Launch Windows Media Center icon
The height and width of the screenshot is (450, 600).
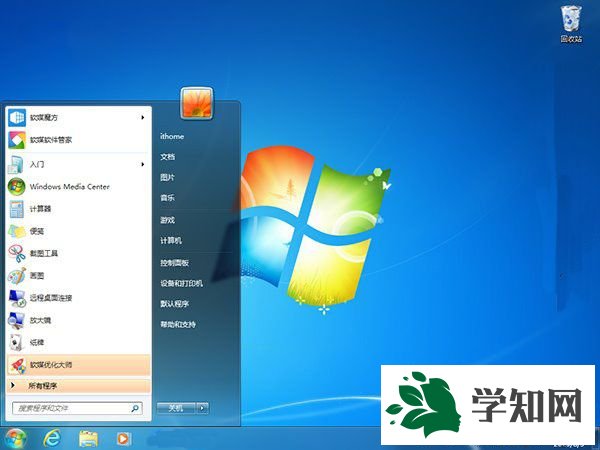pos(16,187)
